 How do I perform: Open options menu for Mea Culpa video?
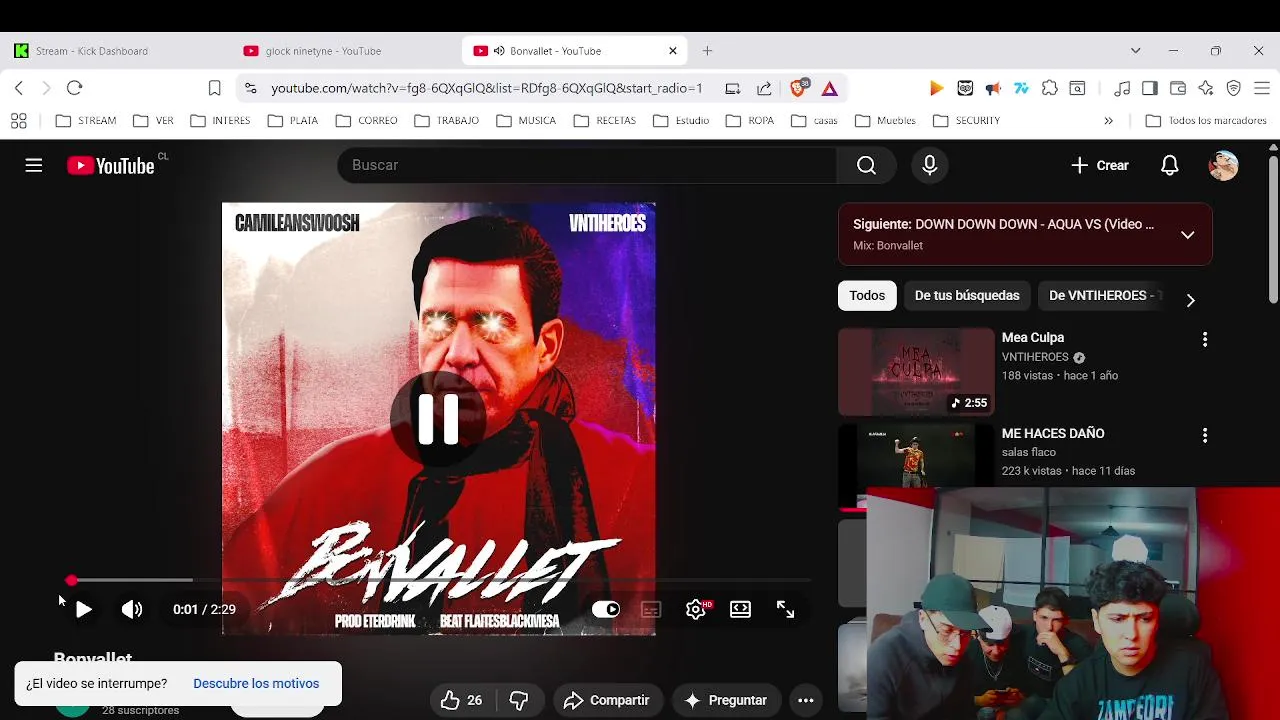(1205, 340)
